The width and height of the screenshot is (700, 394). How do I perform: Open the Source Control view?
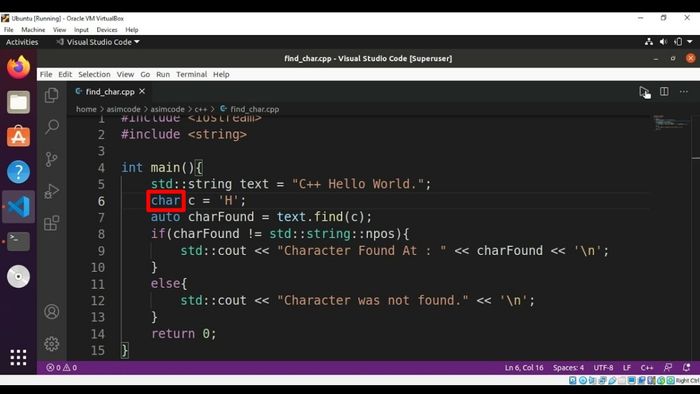click(52, 159)
